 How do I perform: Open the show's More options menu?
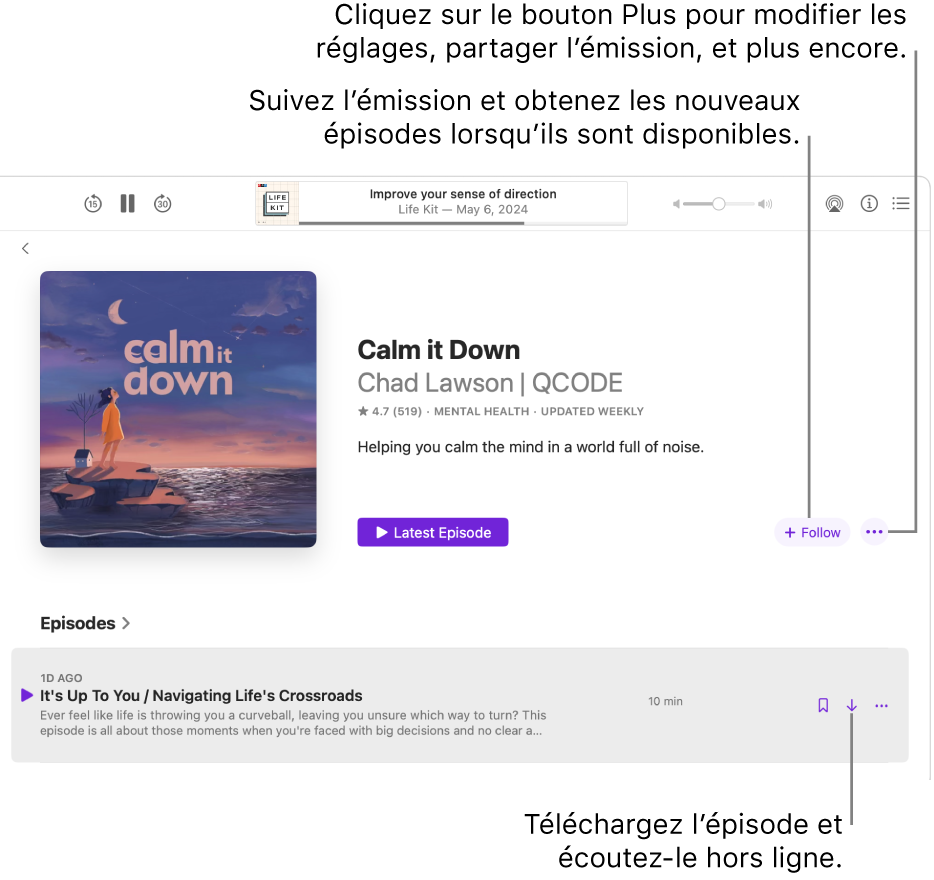point(874,532)
